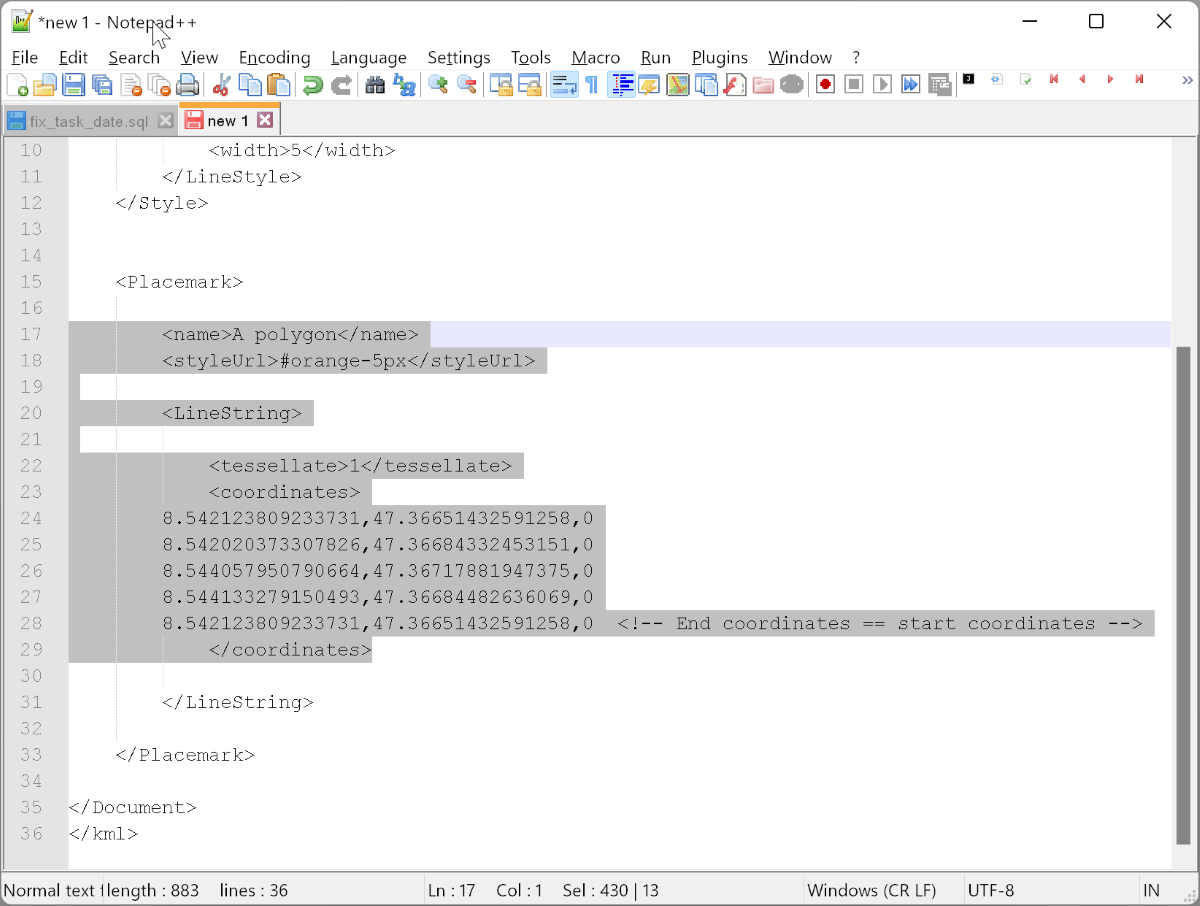Viewport: 1200px width, 906px height.
Task: Close the new 1 tab
Action: tap(265, 120)
